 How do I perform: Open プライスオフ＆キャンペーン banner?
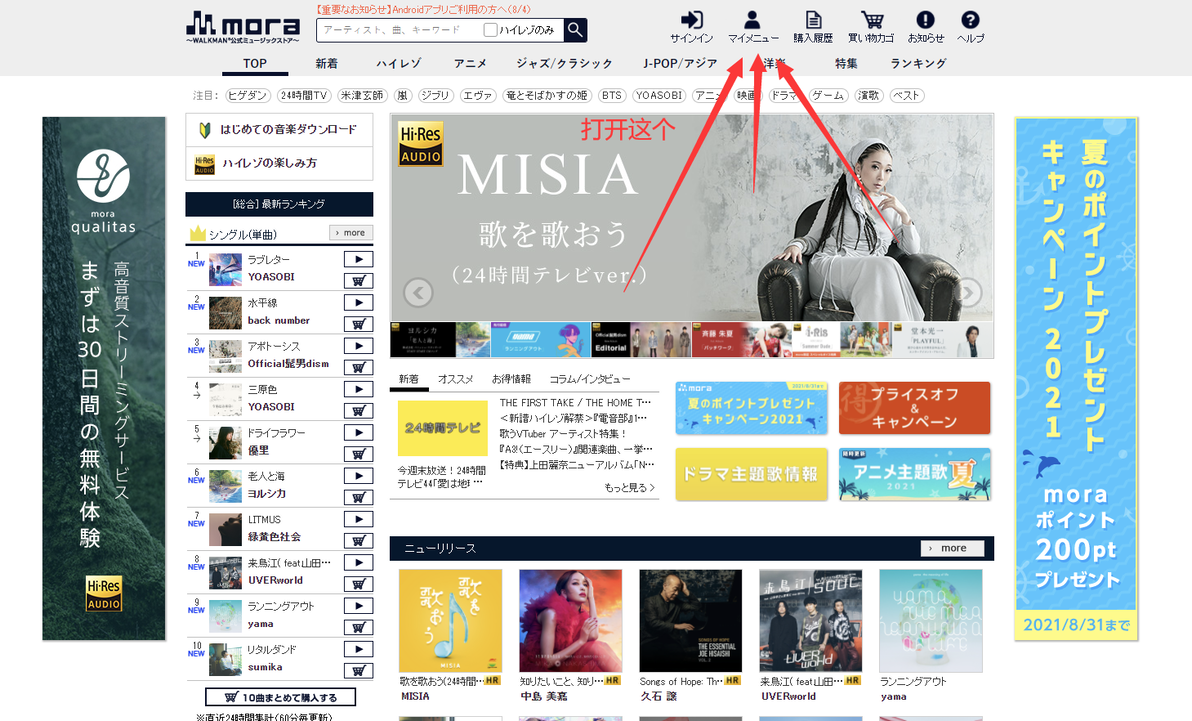[x=915, y=408]
